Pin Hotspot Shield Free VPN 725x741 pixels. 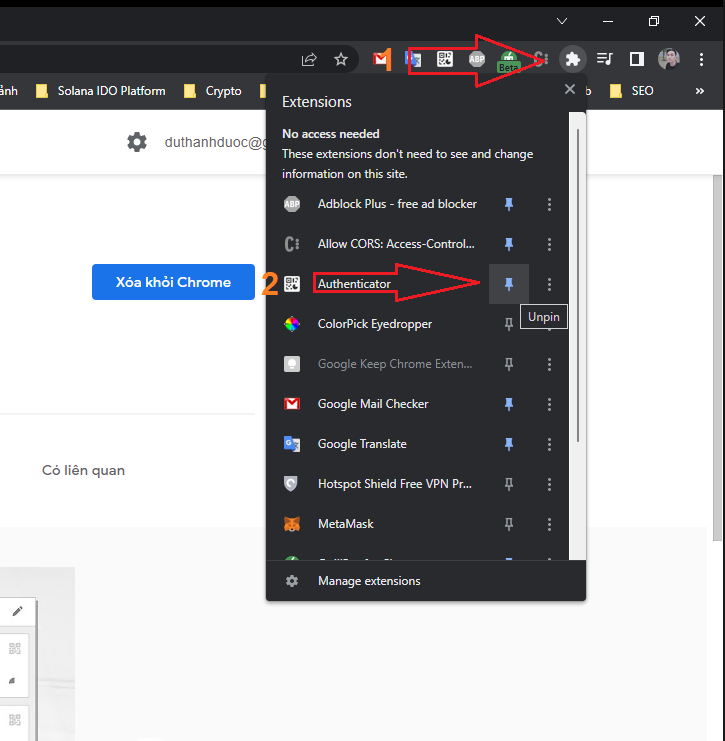509,484
